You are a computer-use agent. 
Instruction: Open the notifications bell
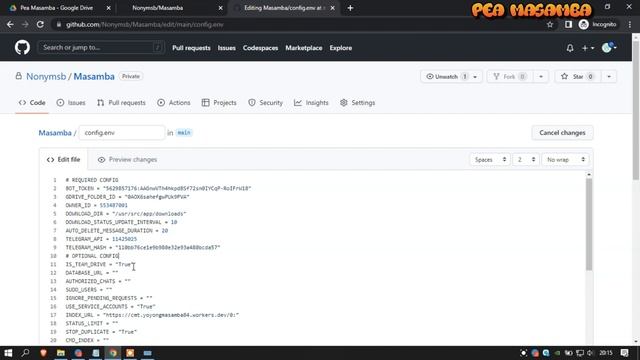570,48
